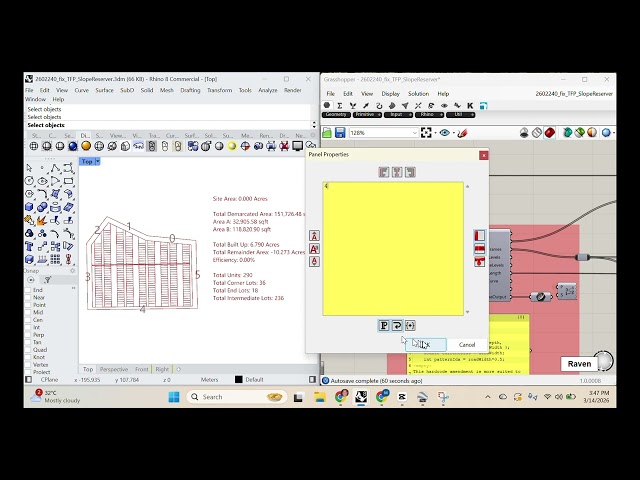
Task: Click the Save floppy disk icon in Grasshopper
Action: tap(340, 133)
